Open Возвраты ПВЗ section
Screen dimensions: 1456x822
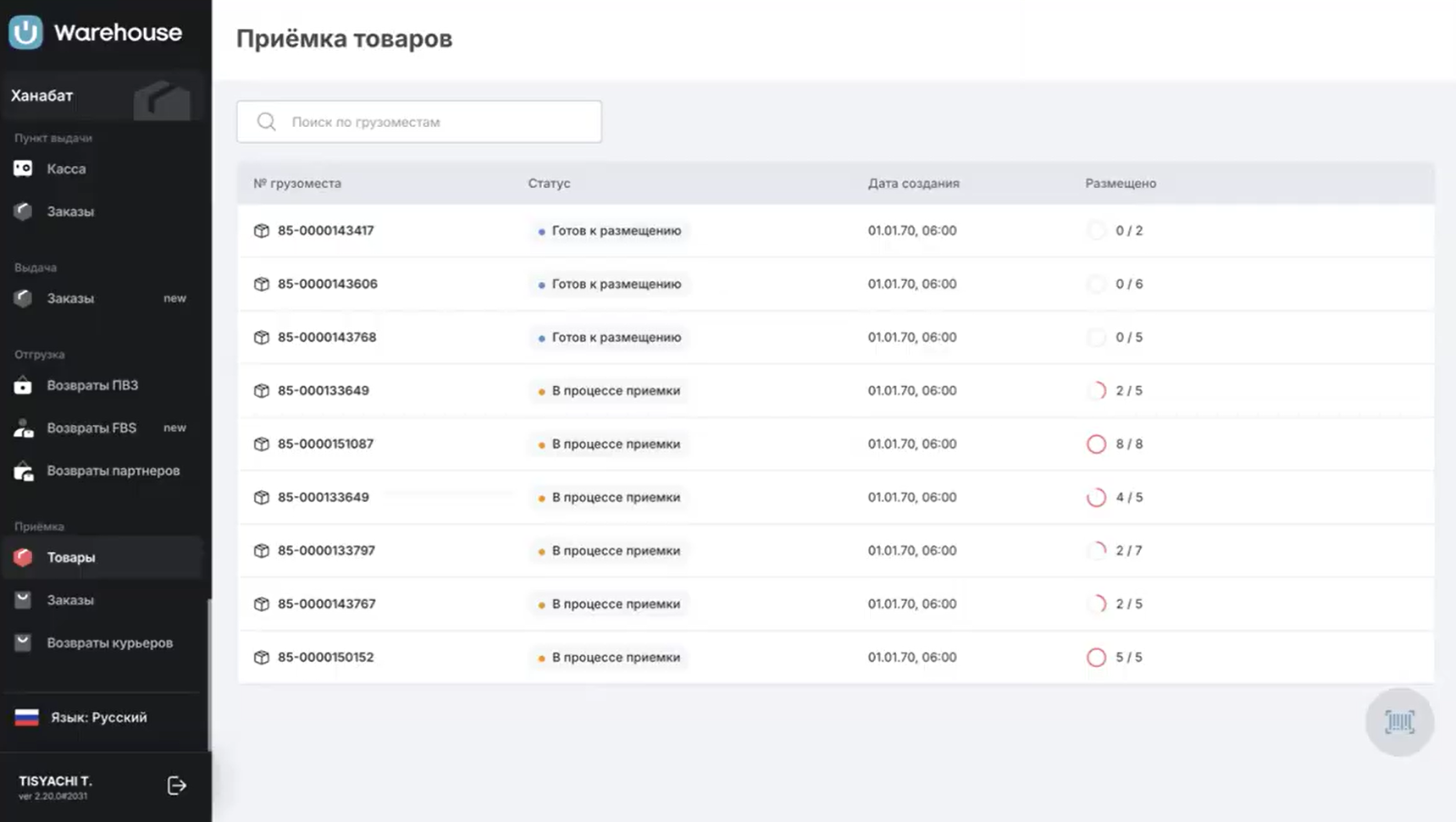click(92, 385)
